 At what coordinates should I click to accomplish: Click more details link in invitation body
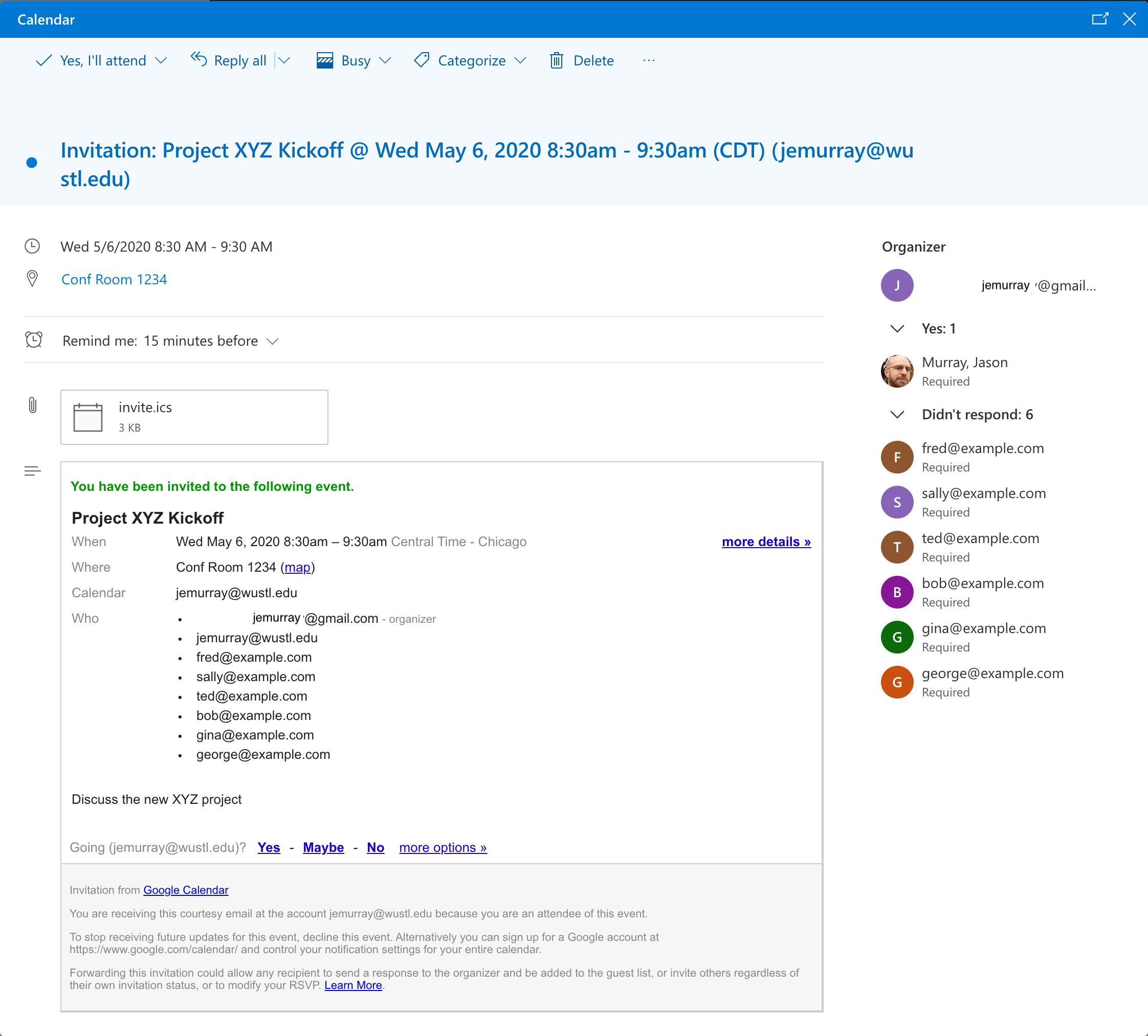click(x=766, y=541)
